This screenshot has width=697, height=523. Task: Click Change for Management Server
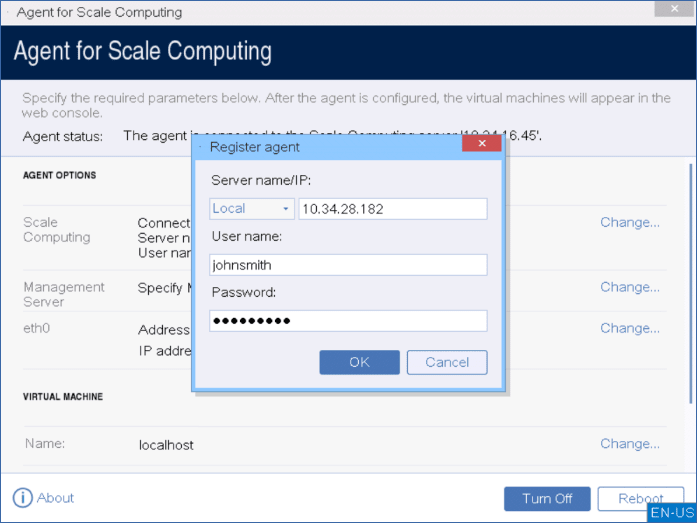pyautogui.click(x=629, y=287)
